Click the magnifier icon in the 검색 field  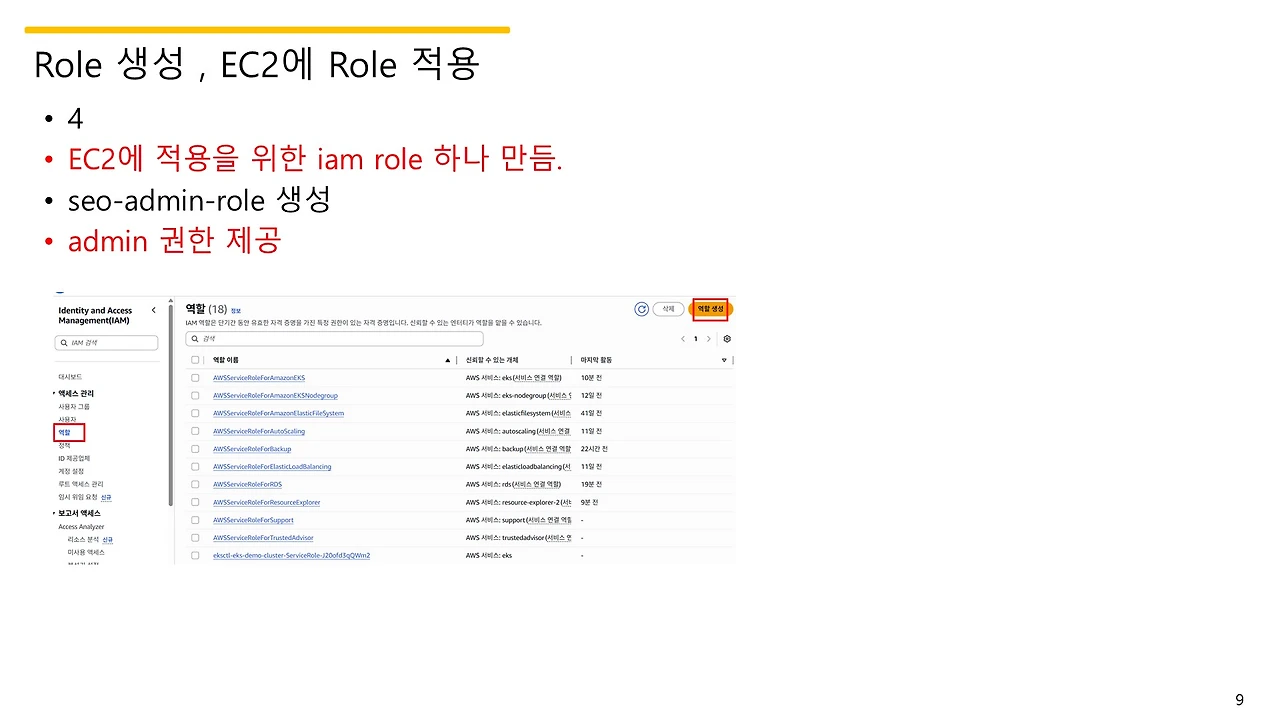coord(196,338)
